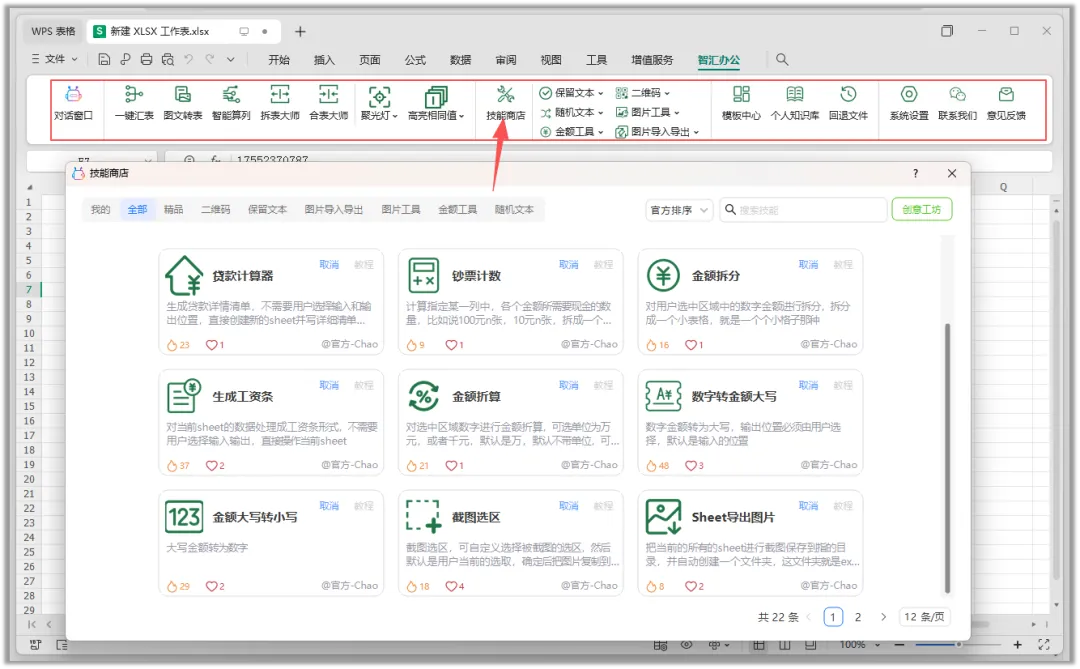This screenshot has width=1080, height=669.
Task: Open the 合表大师 tool
Action: pos(329,103)
